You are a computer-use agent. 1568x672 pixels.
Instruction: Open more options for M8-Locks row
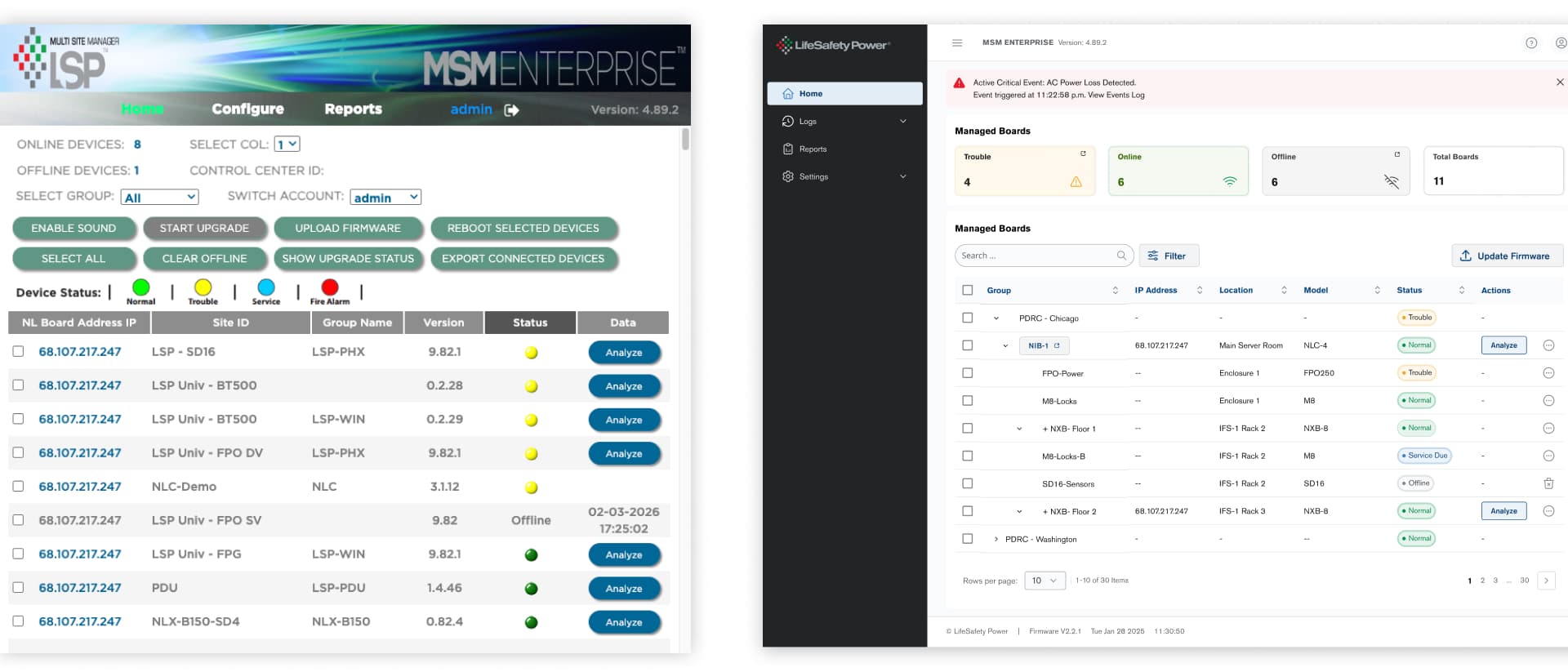1548,401
